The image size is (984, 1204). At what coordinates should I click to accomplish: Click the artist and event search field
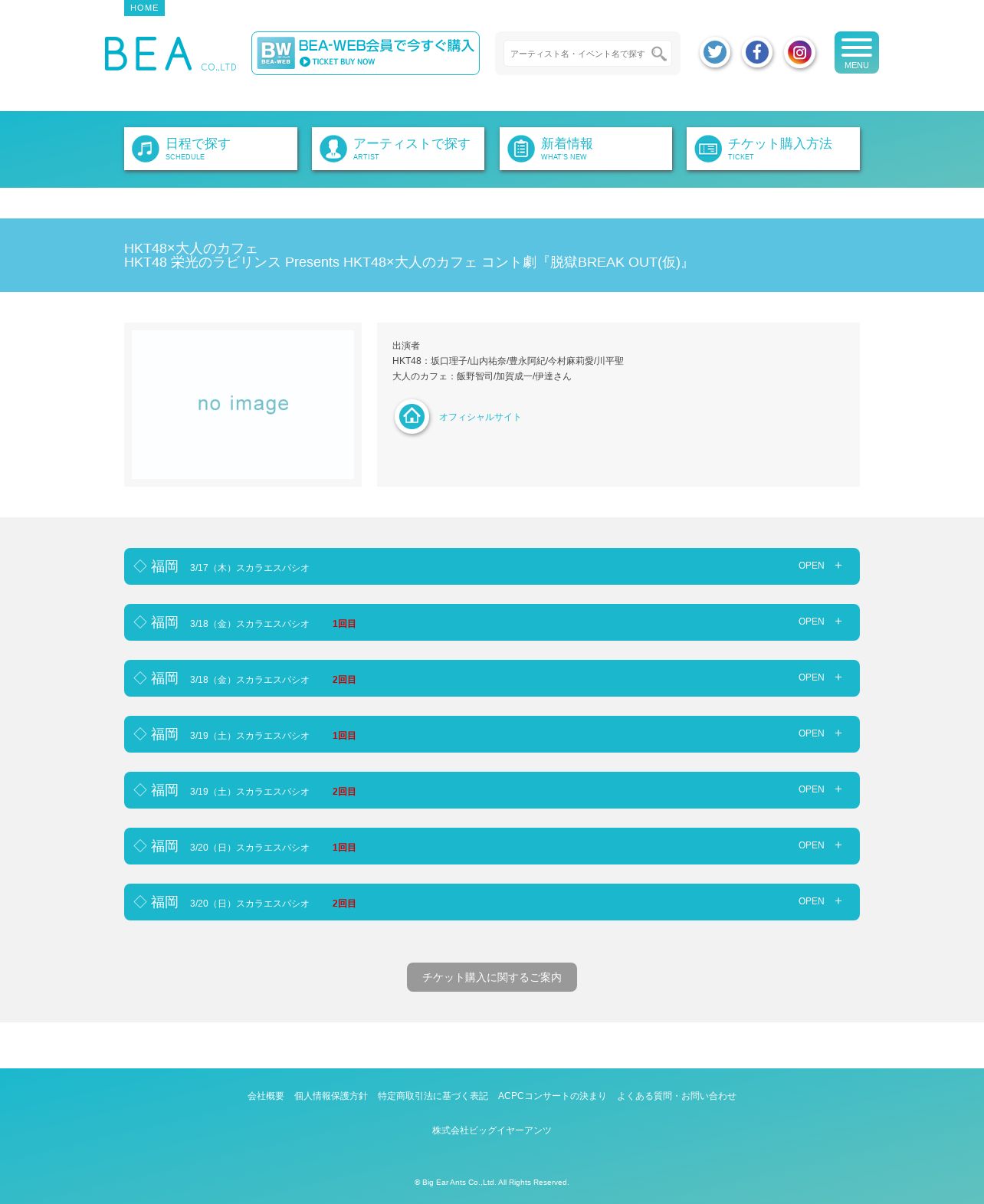(x=578, y=54)
